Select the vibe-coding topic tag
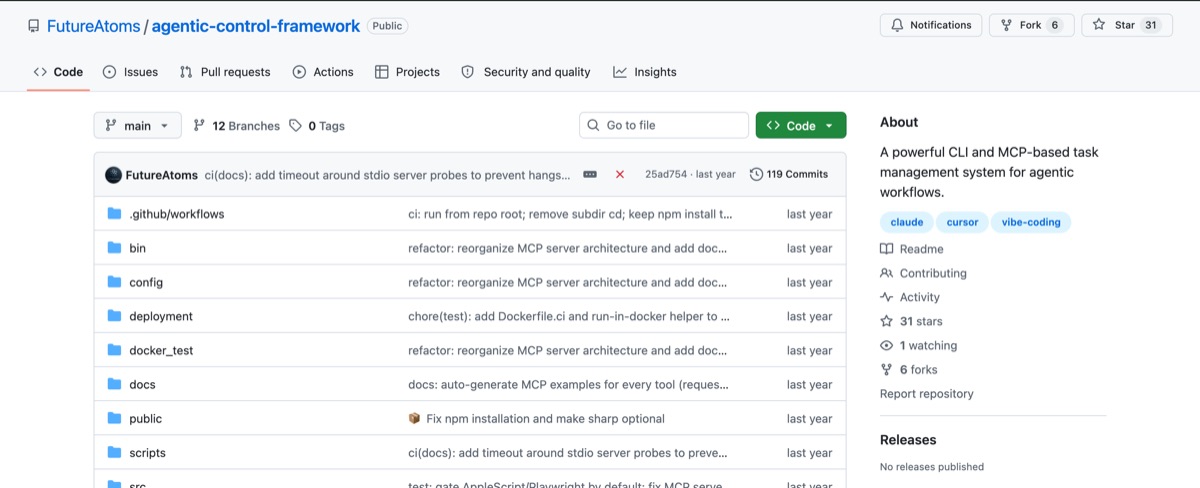 1031,222
